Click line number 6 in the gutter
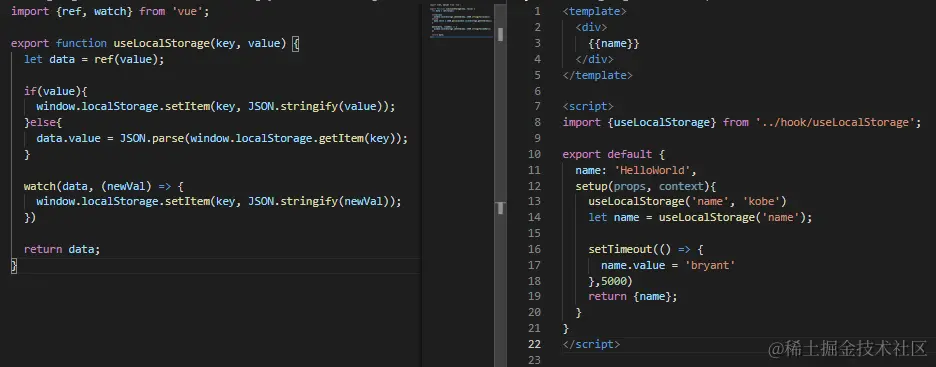The image size is (936, 367). pos(537,91)
